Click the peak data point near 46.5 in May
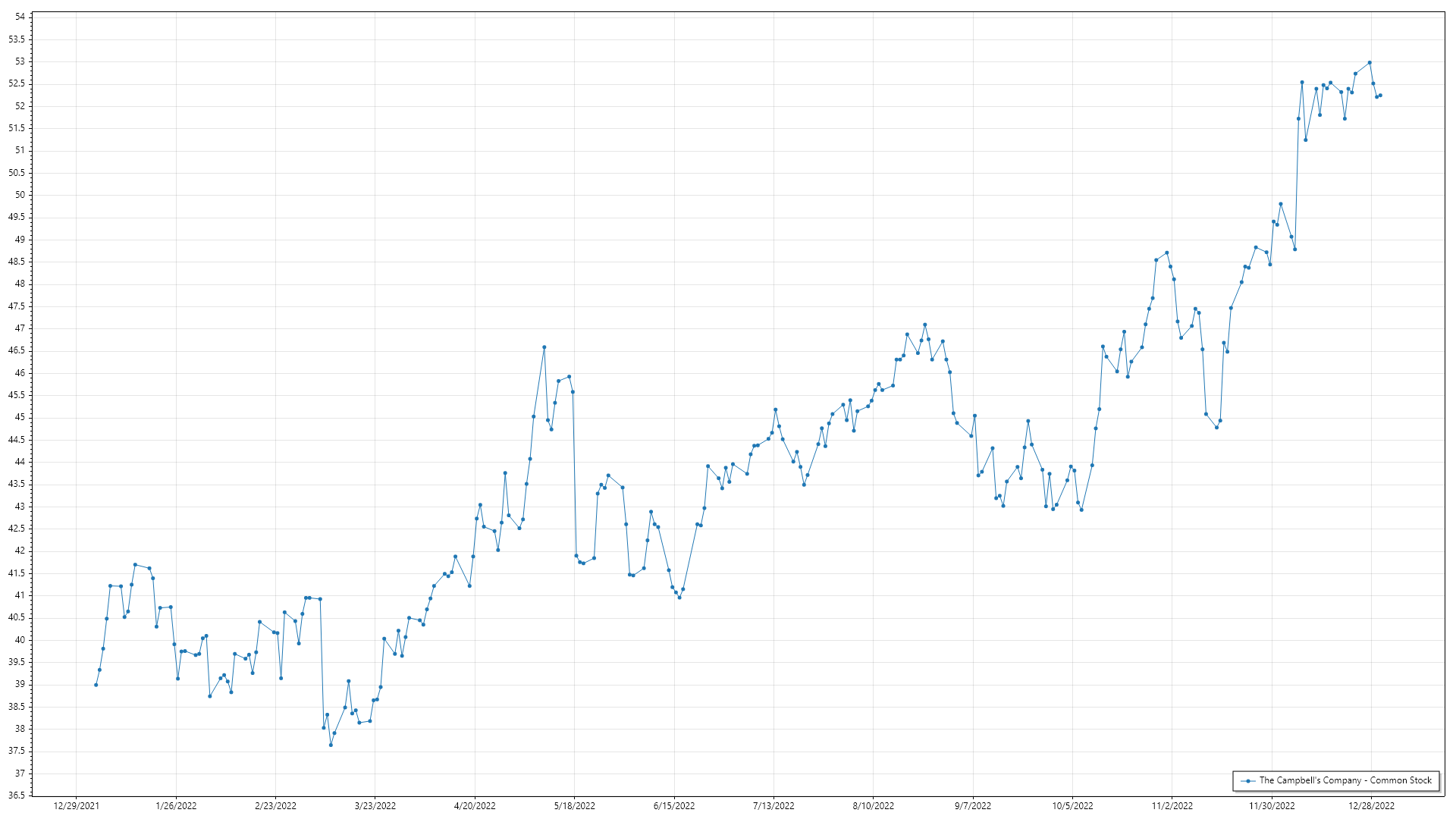Screen dimensions: 1456x819 (x=544, y=347)
